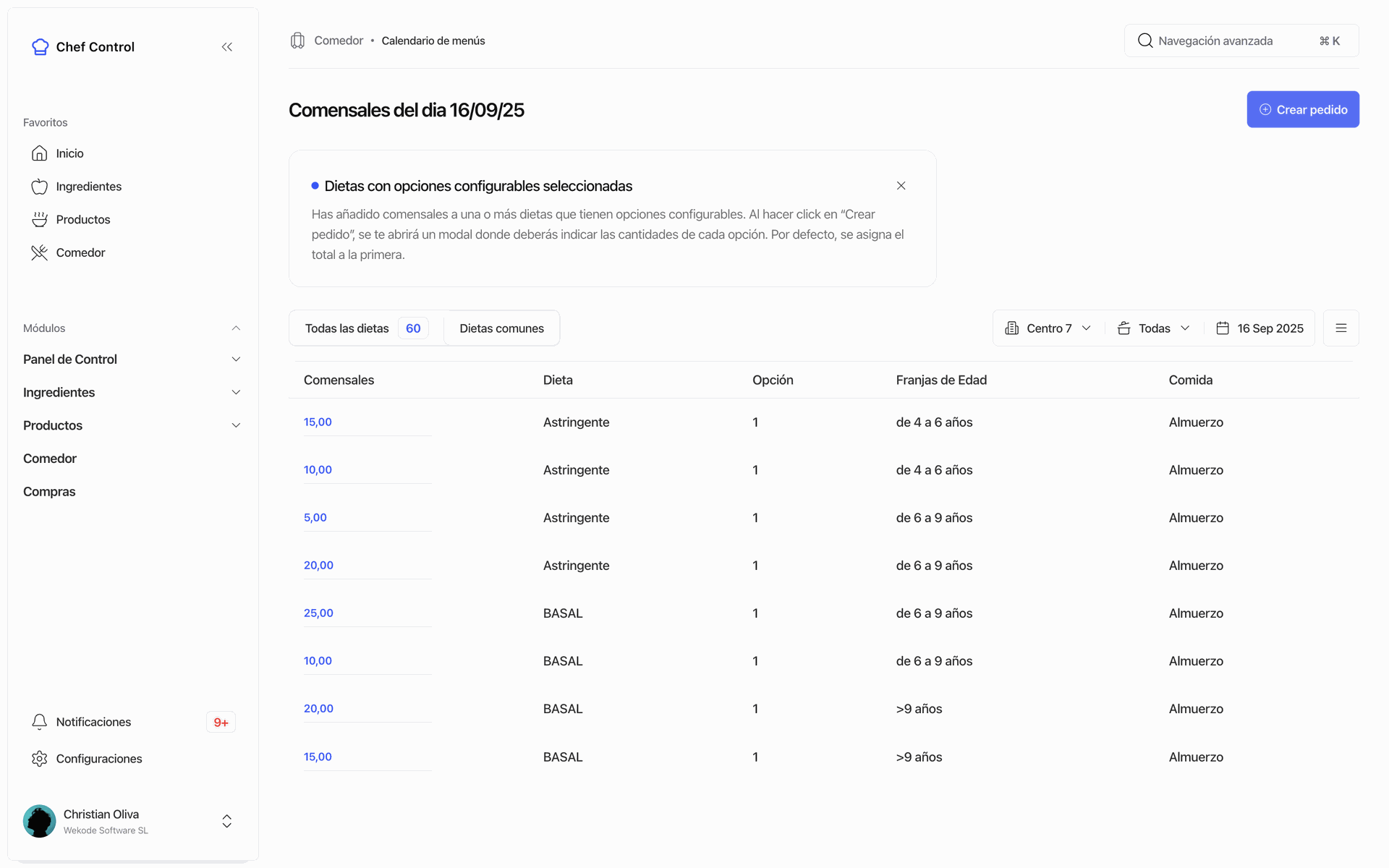The image size is (1389, 868).
Task: Collapse the sidebar with double-chevron icon
Action: [x=227, y=47]
